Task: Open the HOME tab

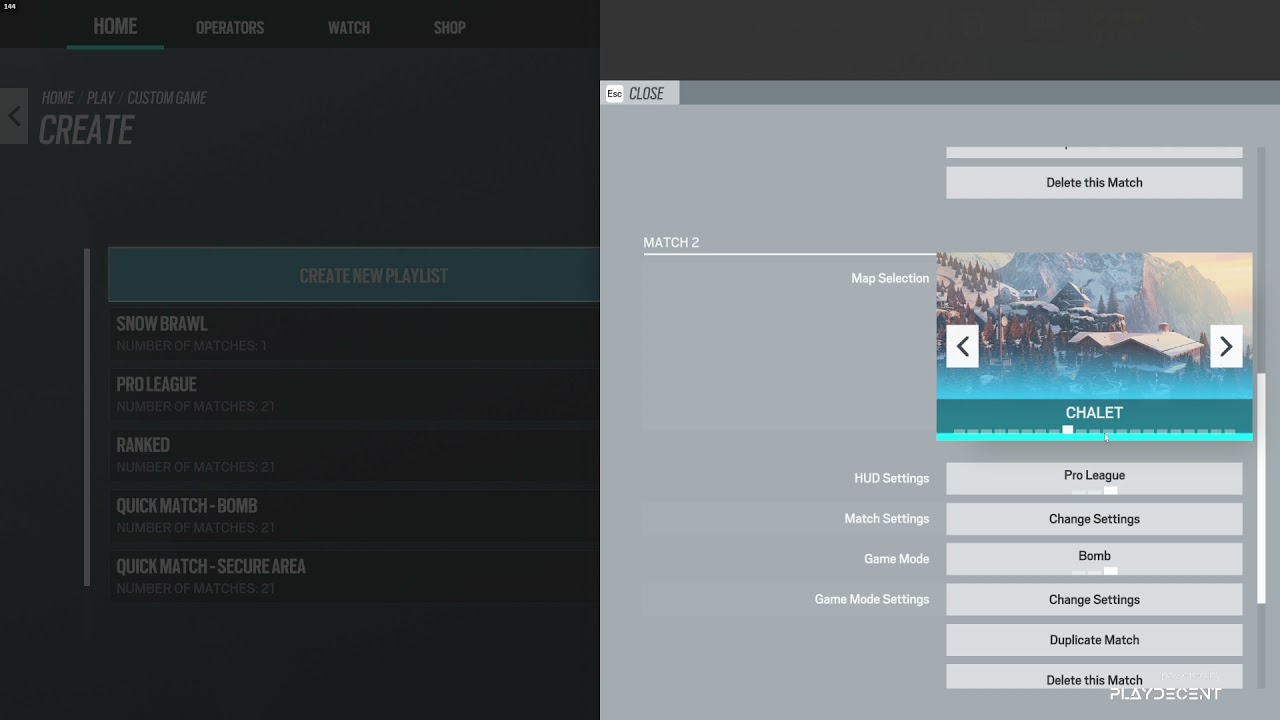Action: (115, 27)
